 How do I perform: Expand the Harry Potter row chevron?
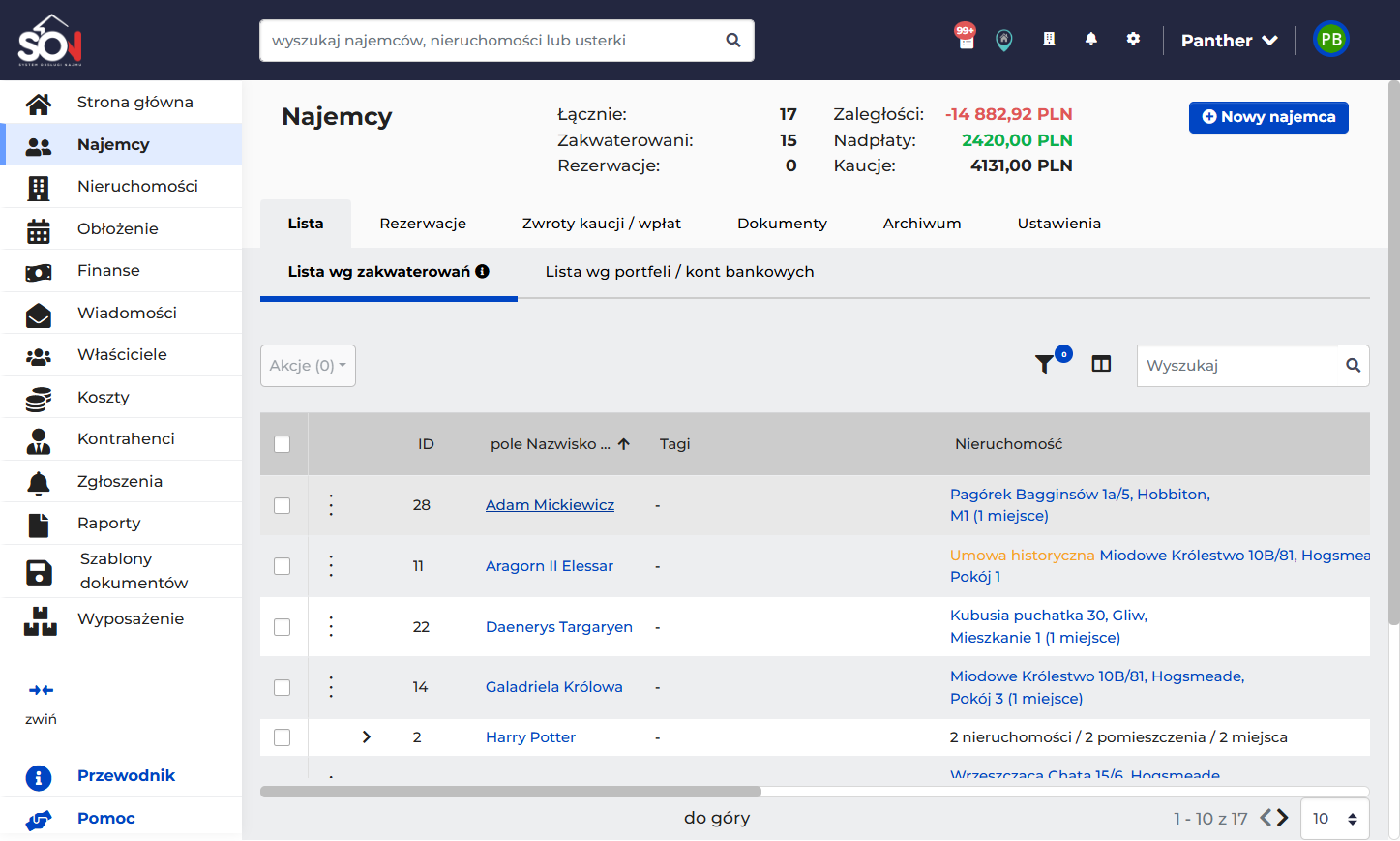click(366, 737)
